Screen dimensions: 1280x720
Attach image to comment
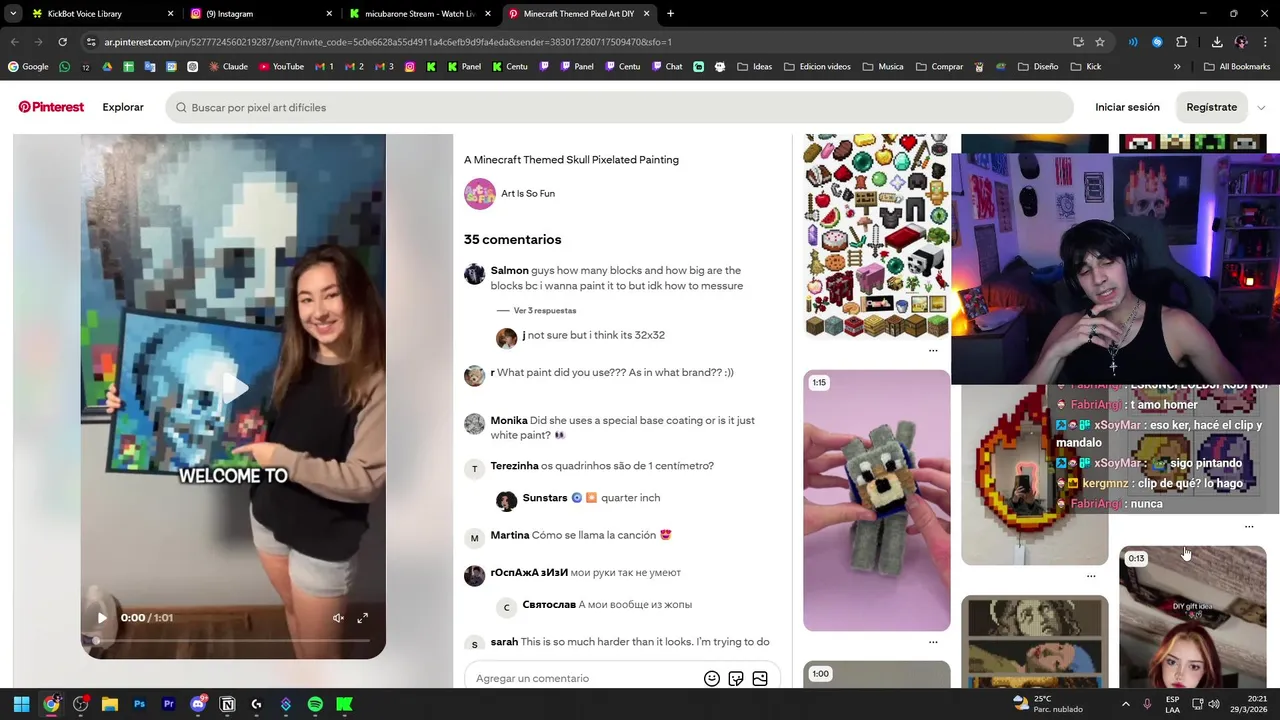(x=760, y=678)
